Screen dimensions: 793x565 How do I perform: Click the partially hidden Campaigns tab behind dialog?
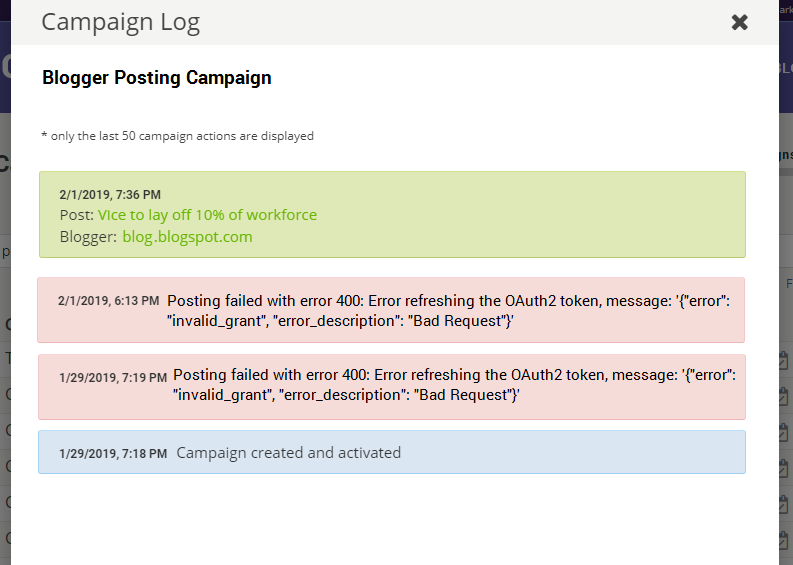tap(785, 155)
